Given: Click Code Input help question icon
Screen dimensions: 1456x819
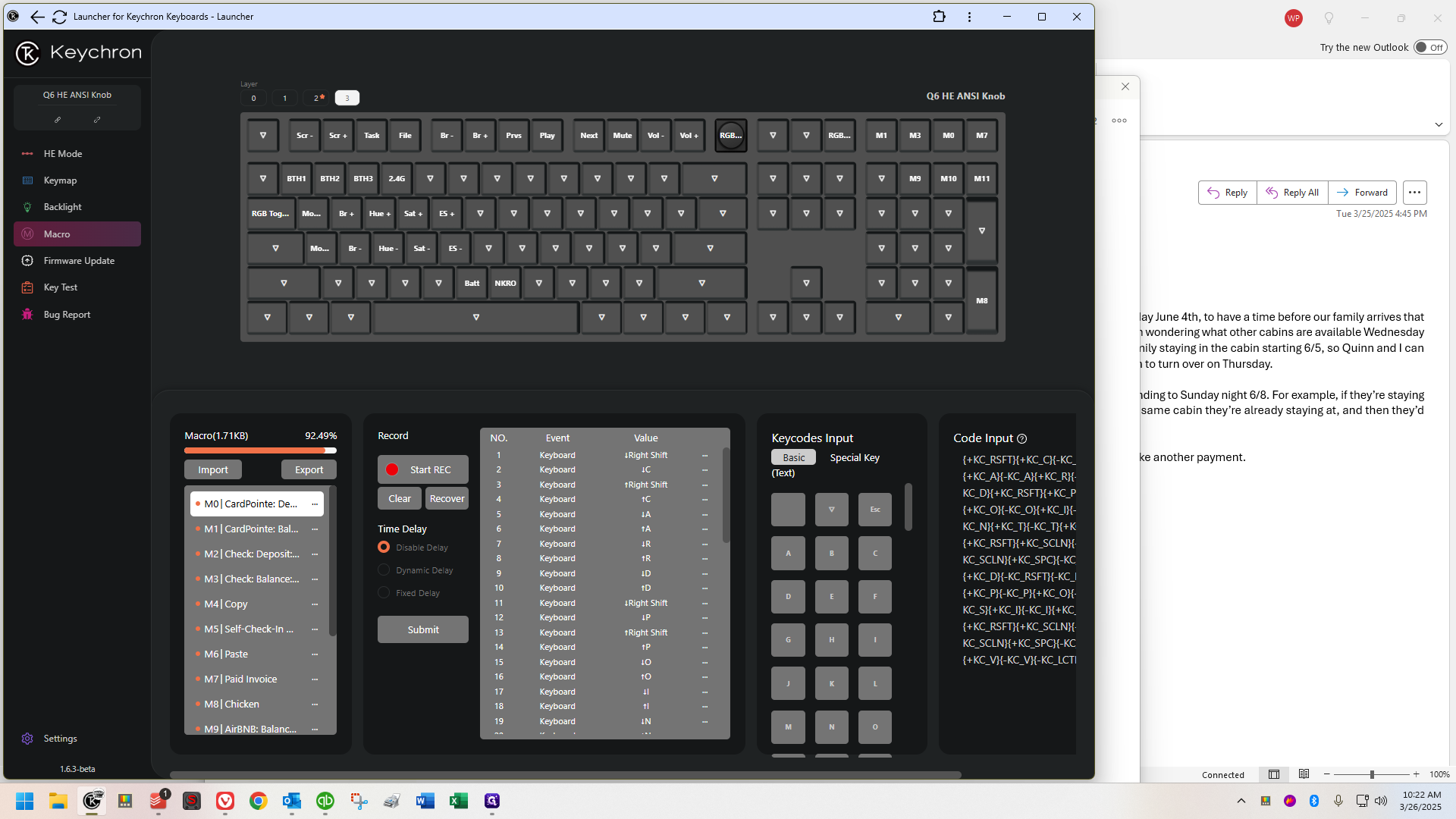Looking at the screenshot, I should 1021,439.
